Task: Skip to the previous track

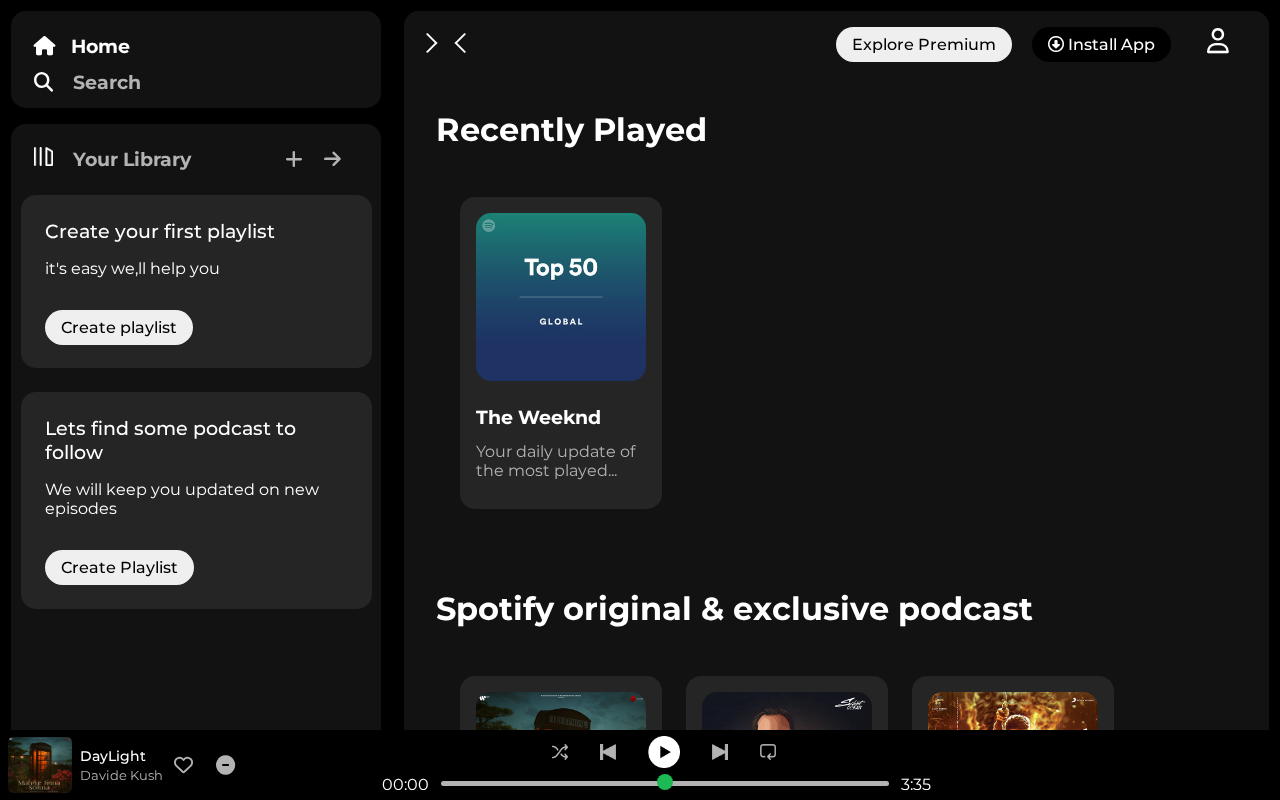Action: coord(608,752)
